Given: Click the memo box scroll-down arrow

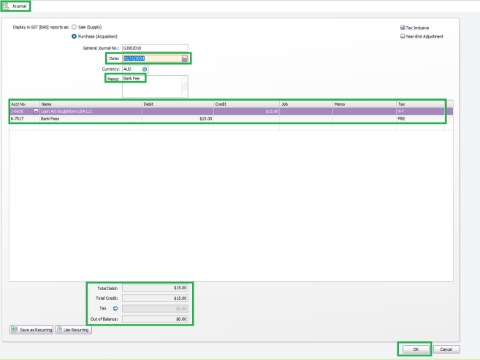Looking at the screenshot, I should point(185,95).
